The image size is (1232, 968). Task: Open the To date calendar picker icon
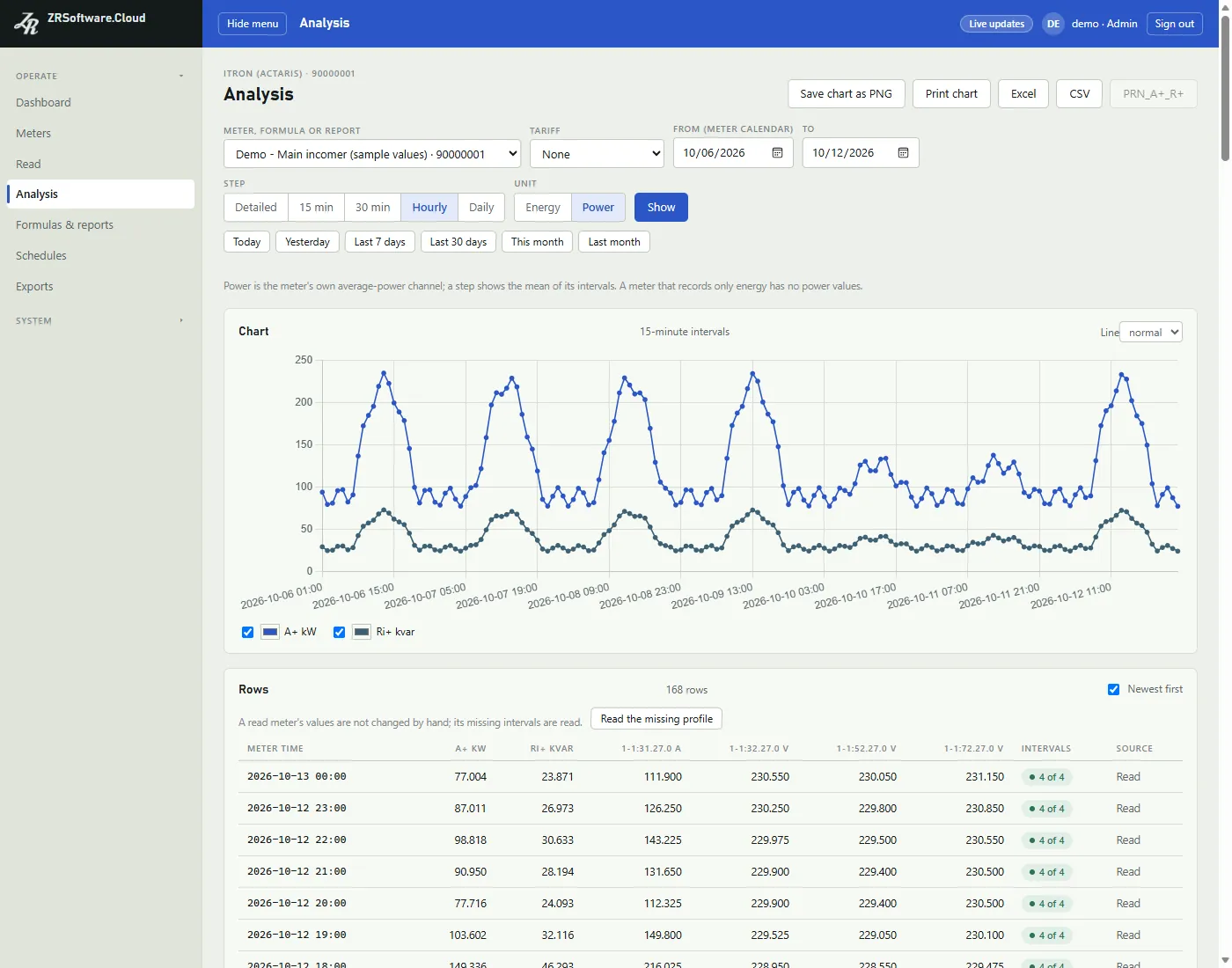[x=903, y=153]
